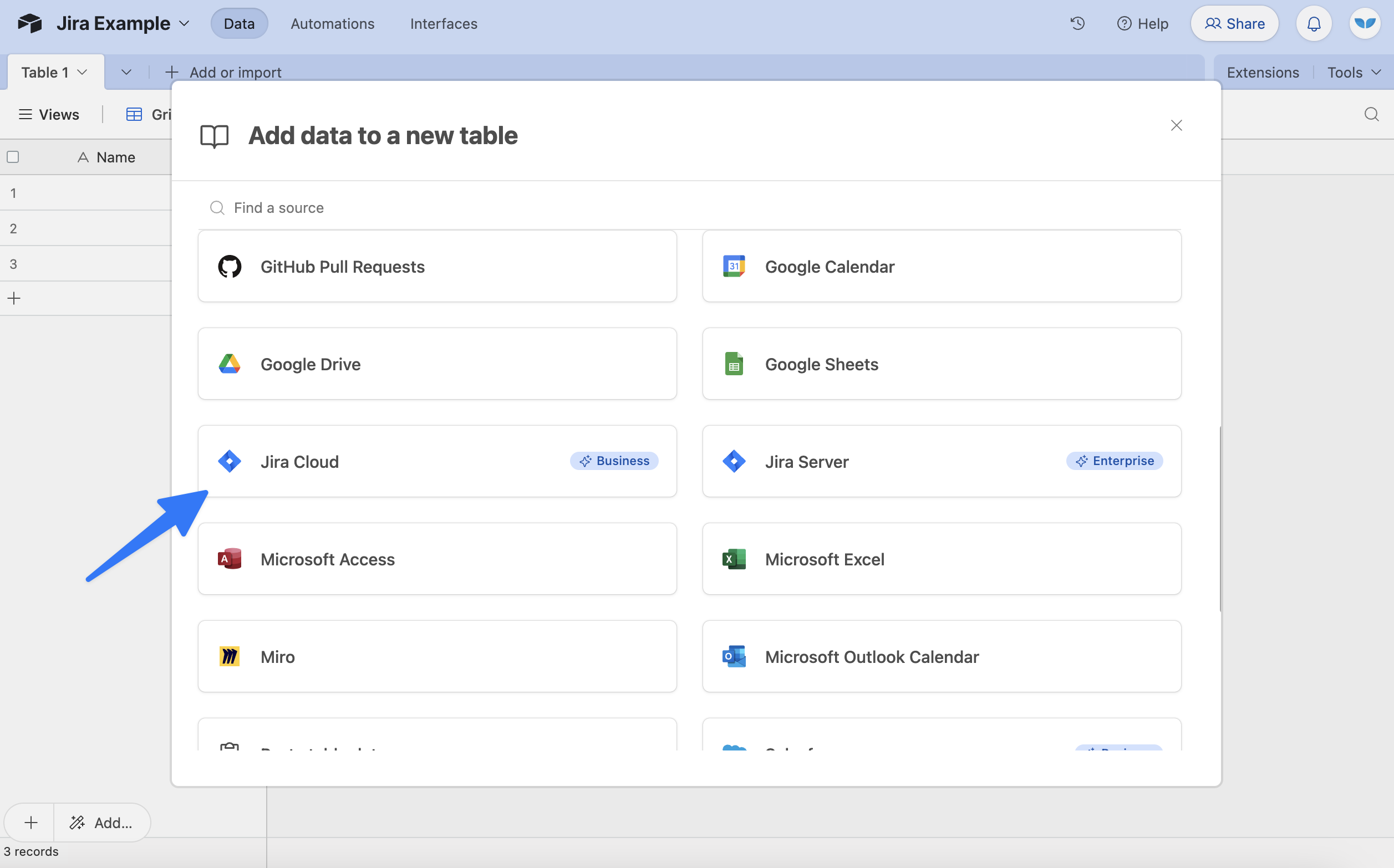Screen dimensions: 1394x868
Task: Click the Outlook Calendar icon
Action: (x=734, y=657)
